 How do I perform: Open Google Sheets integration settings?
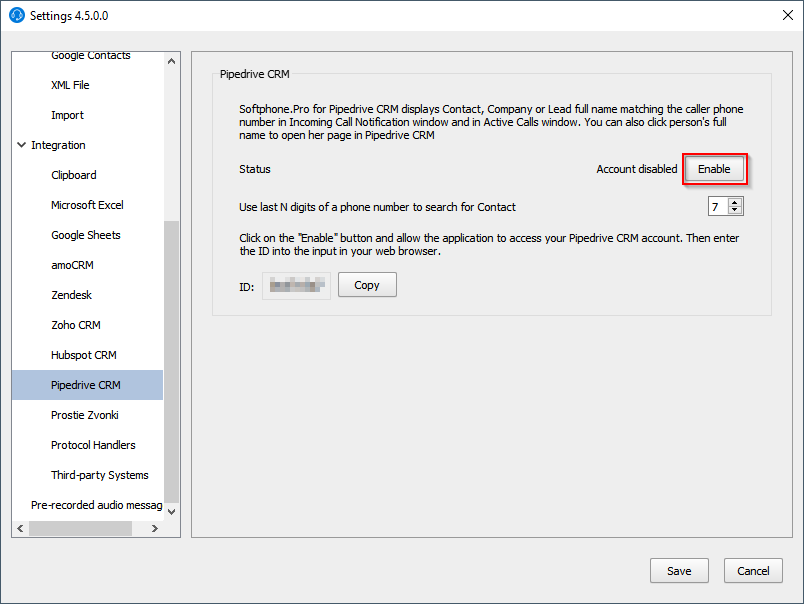click(x=87, y=235)
